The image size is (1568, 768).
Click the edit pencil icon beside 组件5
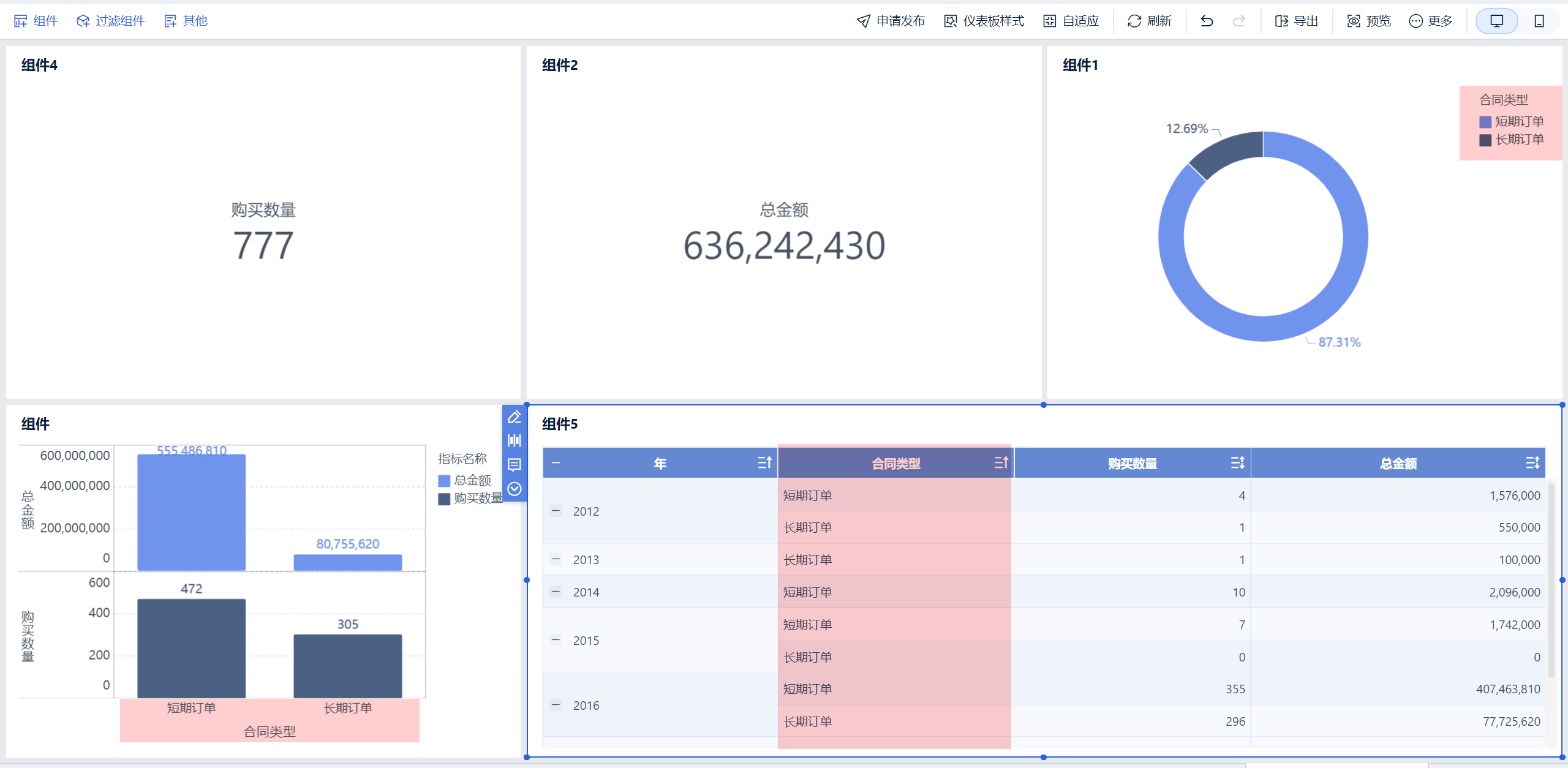[x=514, y=417]
